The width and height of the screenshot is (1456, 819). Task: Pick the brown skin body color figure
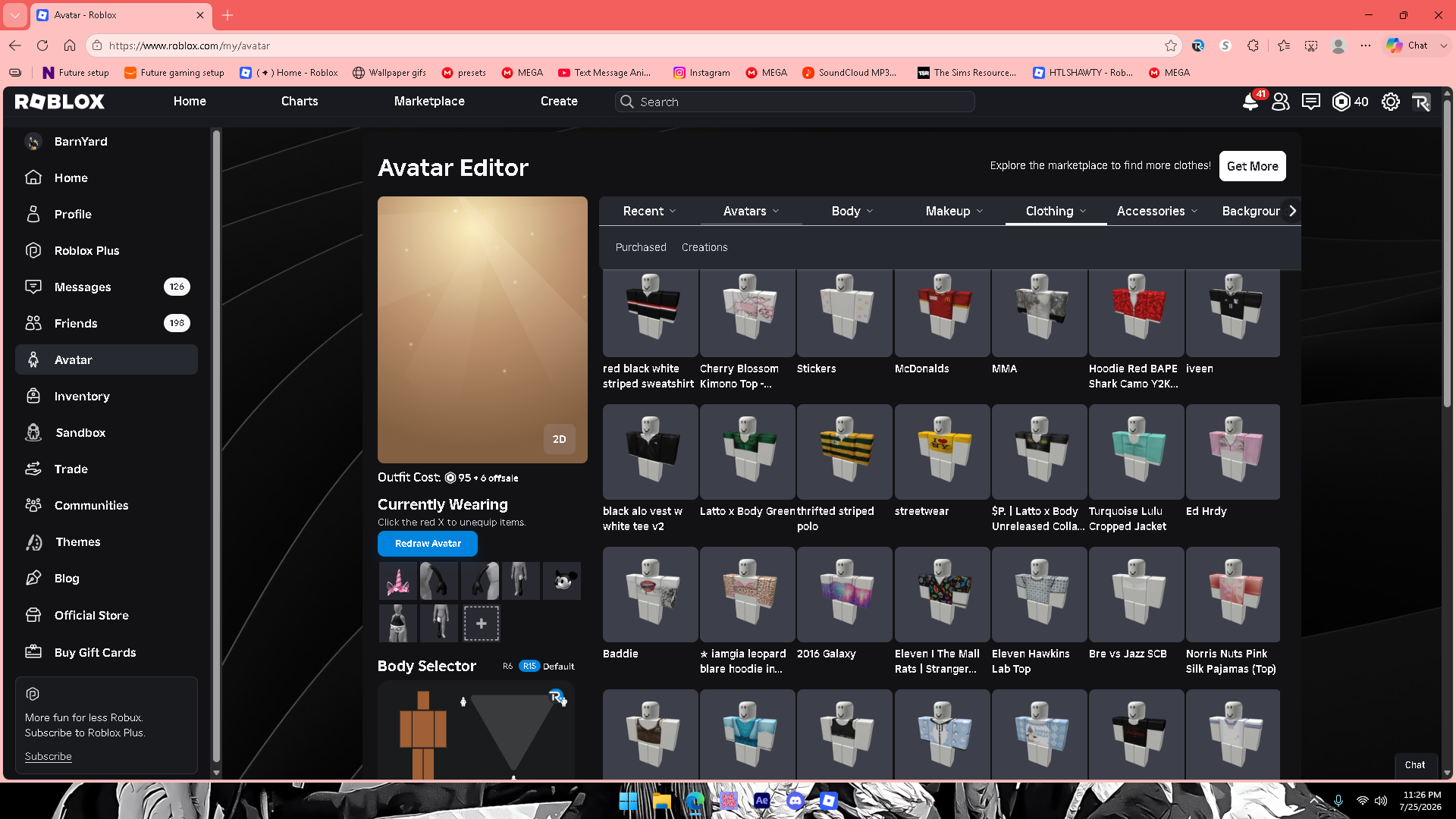pos(423,734)
